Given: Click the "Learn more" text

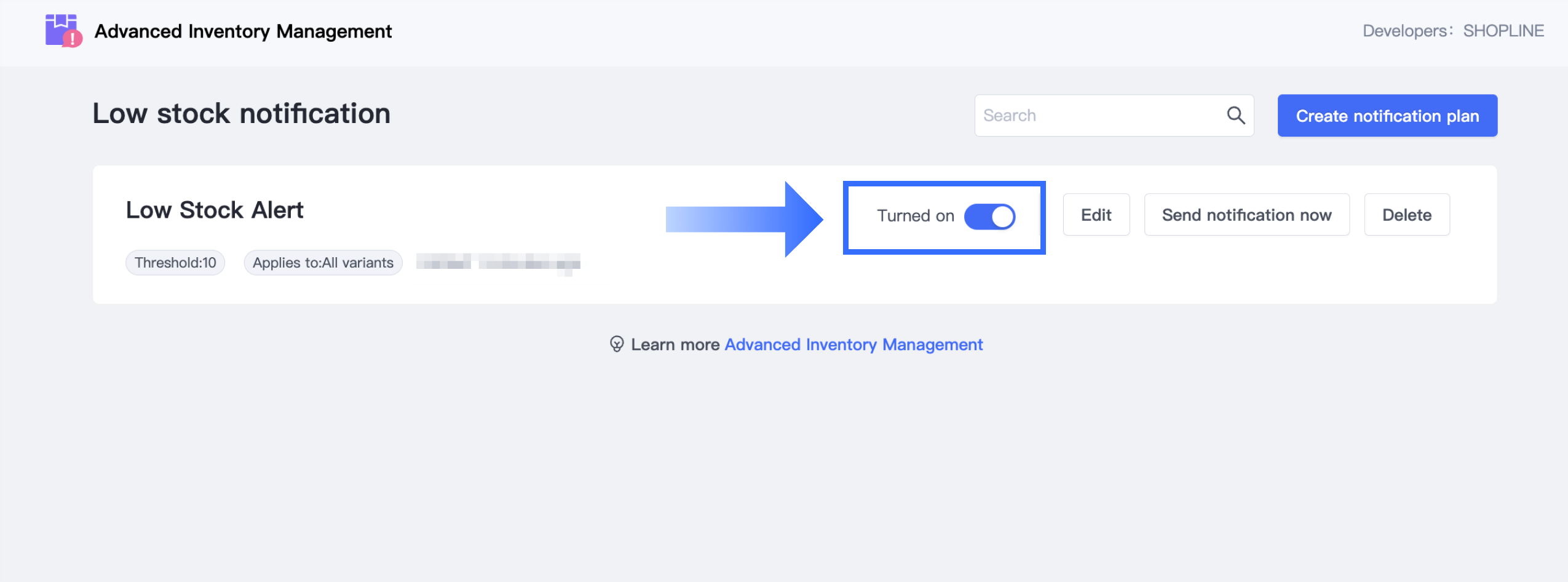Looking at the screenshot, I should pos(675,345).
